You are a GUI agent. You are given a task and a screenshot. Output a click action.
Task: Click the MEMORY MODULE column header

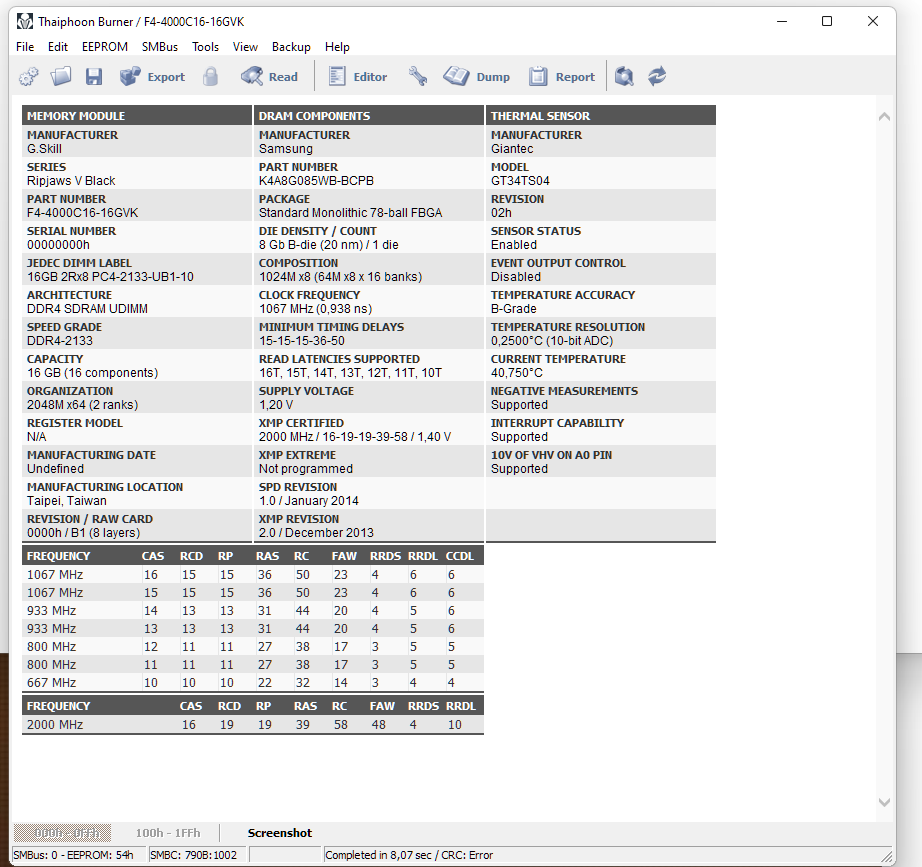click(137, 115)
